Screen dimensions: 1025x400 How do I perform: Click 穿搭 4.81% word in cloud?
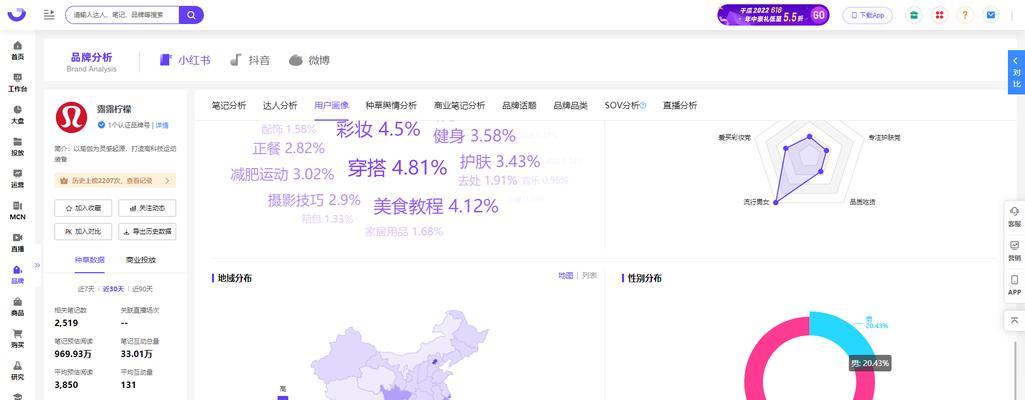coord(397,168)
